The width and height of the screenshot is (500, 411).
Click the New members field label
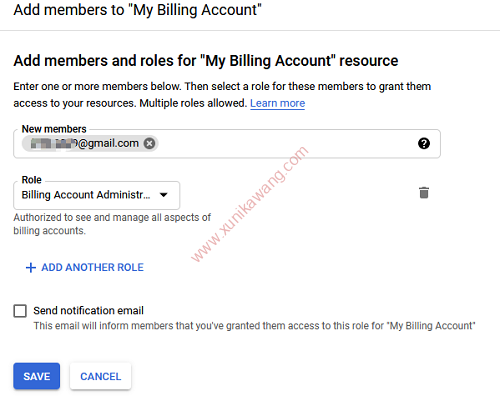pos(54,129)
